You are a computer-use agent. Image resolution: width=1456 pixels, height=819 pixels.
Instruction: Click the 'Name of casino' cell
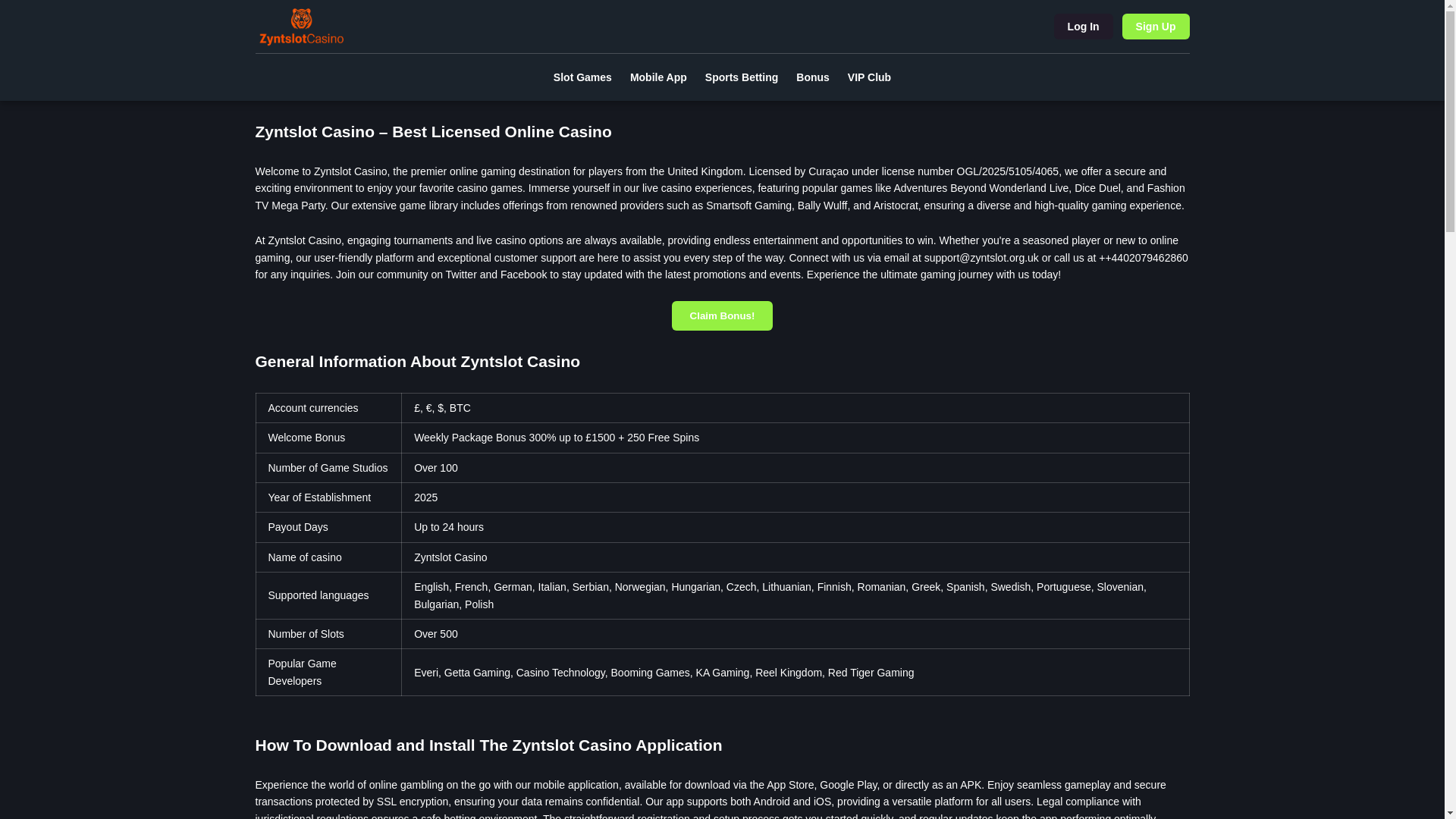328,557
